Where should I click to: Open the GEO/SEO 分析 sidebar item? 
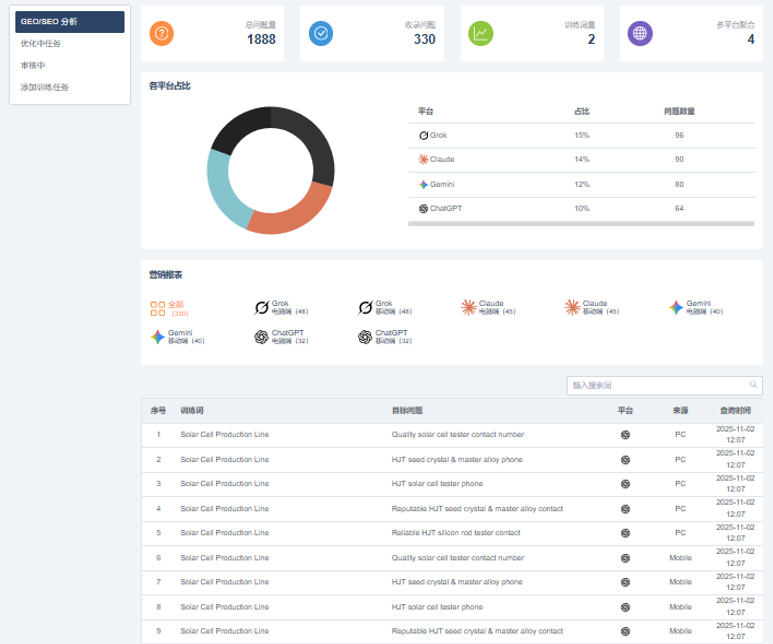(70, 21)
